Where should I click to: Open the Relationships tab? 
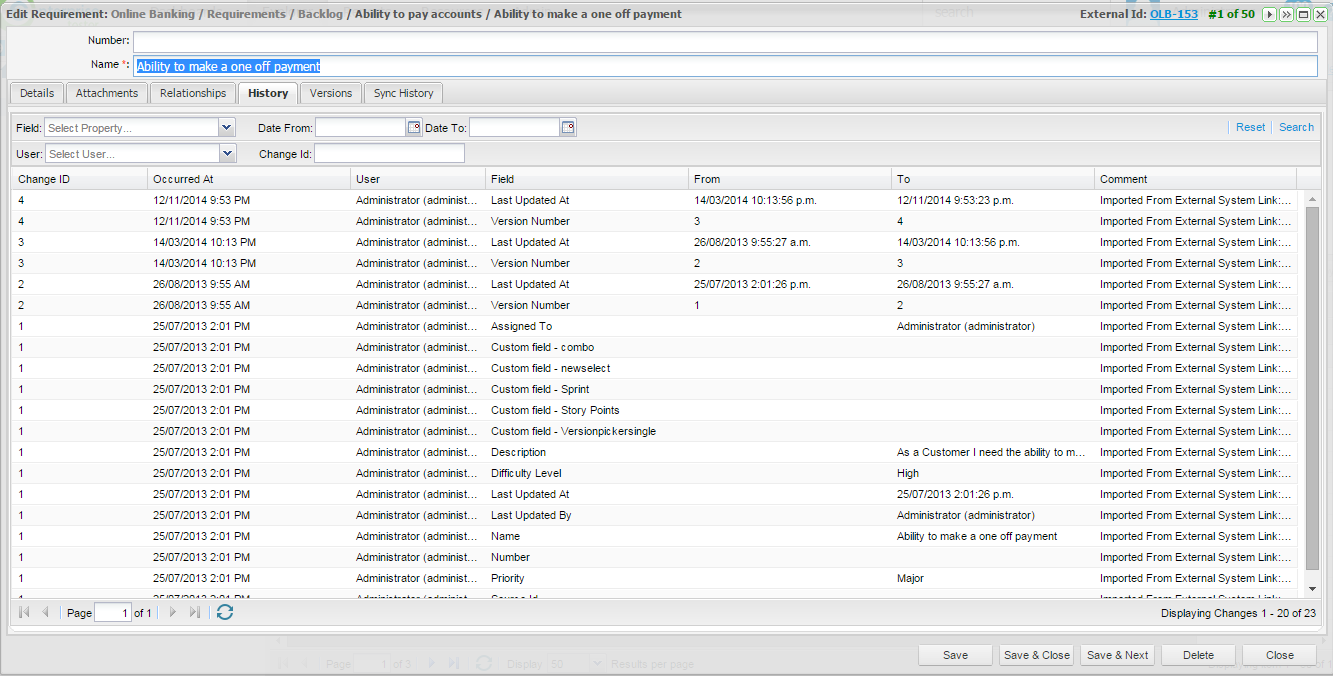coord(193,93)
